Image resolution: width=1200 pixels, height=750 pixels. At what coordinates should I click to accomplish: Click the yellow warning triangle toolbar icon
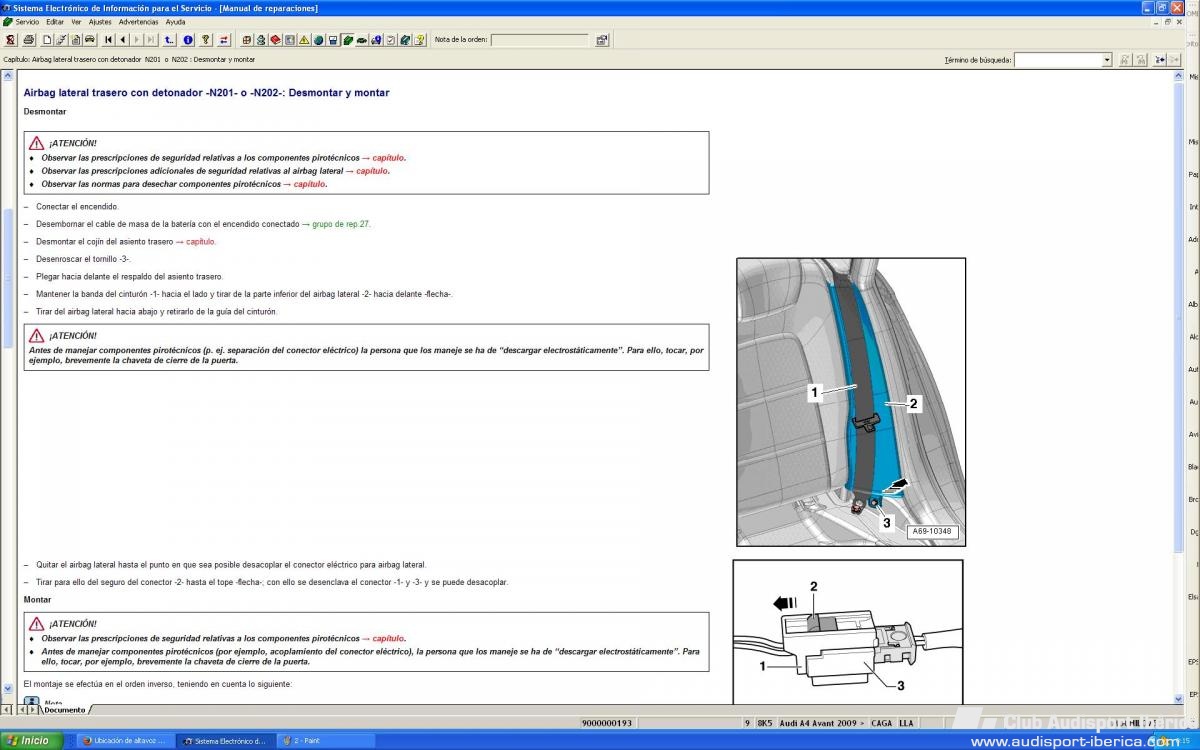pyautogui.click(x=304, y=40)
